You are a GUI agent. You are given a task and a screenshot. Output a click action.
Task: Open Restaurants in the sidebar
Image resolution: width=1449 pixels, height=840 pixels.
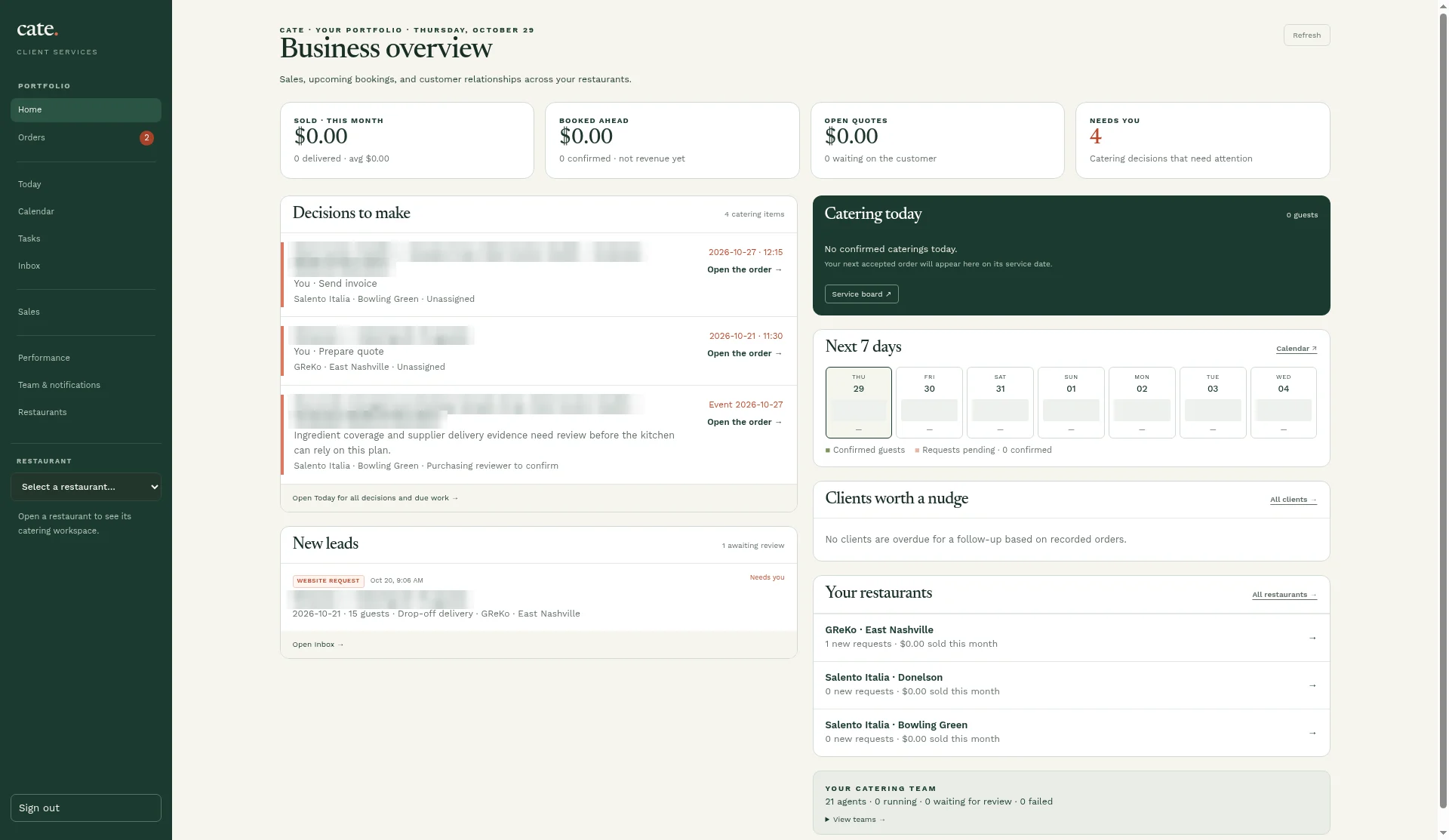click(x=86, y=412)
